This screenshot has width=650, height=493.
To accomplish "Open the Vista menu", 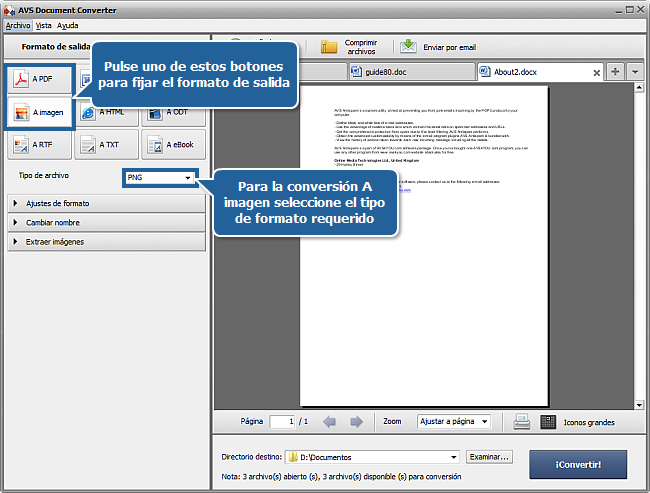I will tap(44, 26).
